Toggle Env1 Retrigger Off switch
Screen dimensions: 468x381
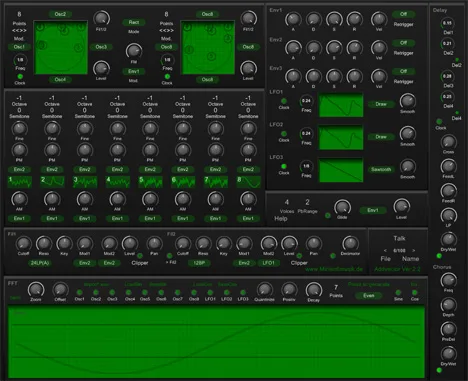click(403, 14)
